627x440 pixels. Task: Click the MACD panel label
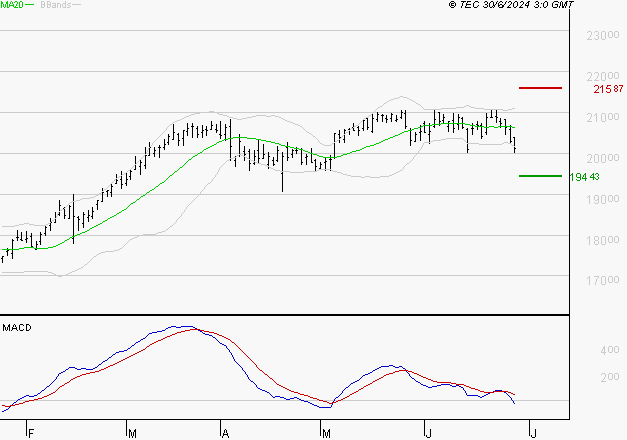click(x=17, y=328)
